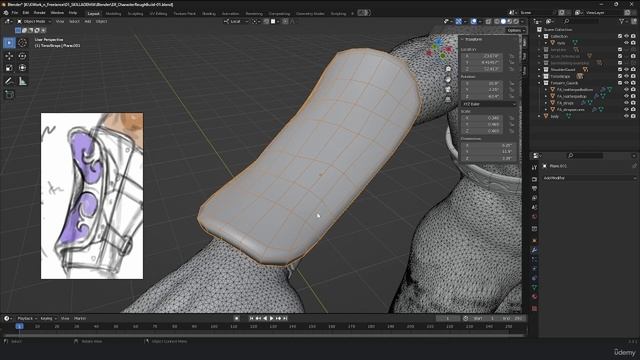Hide the body object with eye icon

[627, 116]
